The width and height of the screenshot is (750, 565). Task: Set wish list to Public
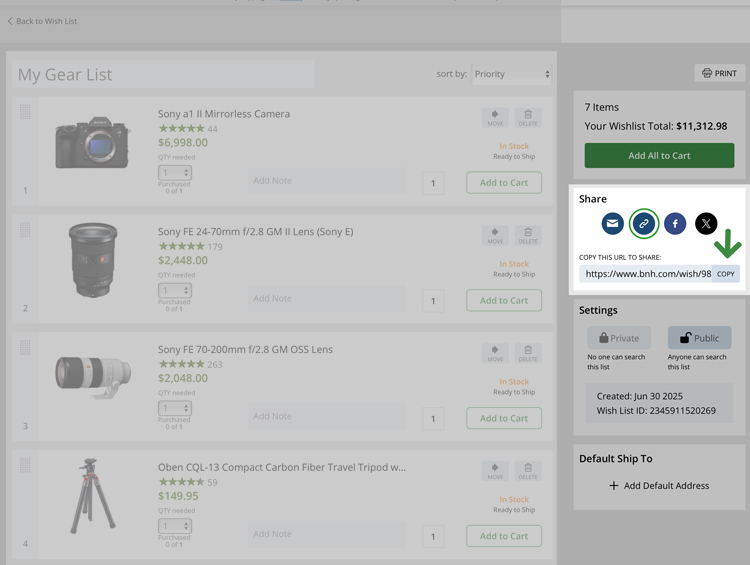pyautogui.click(x=699, y=338)
